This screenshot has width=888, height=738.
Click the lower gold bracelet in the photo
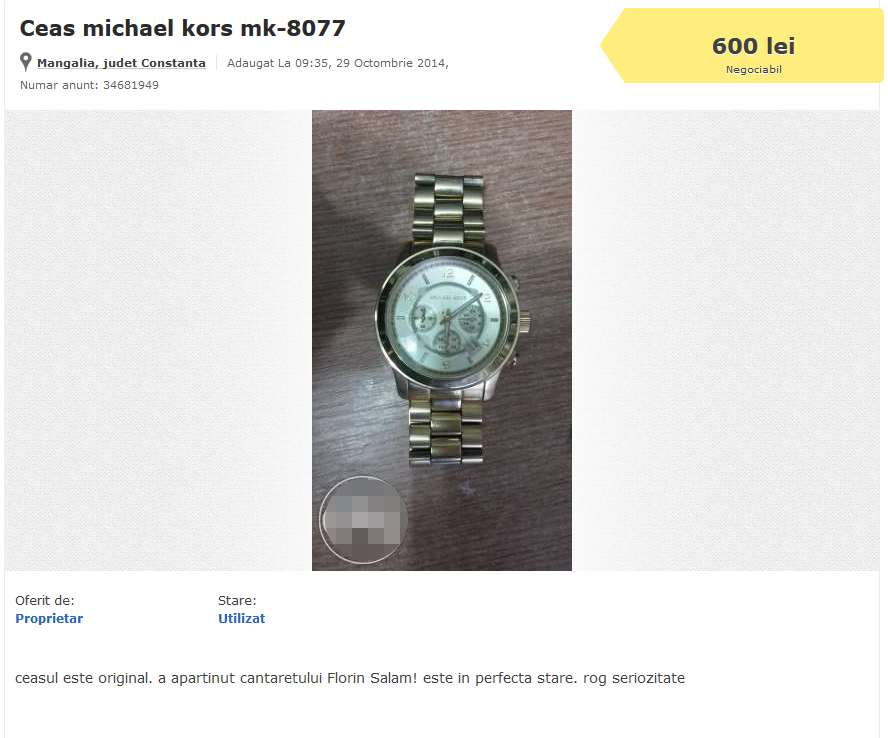pos(446,426)
